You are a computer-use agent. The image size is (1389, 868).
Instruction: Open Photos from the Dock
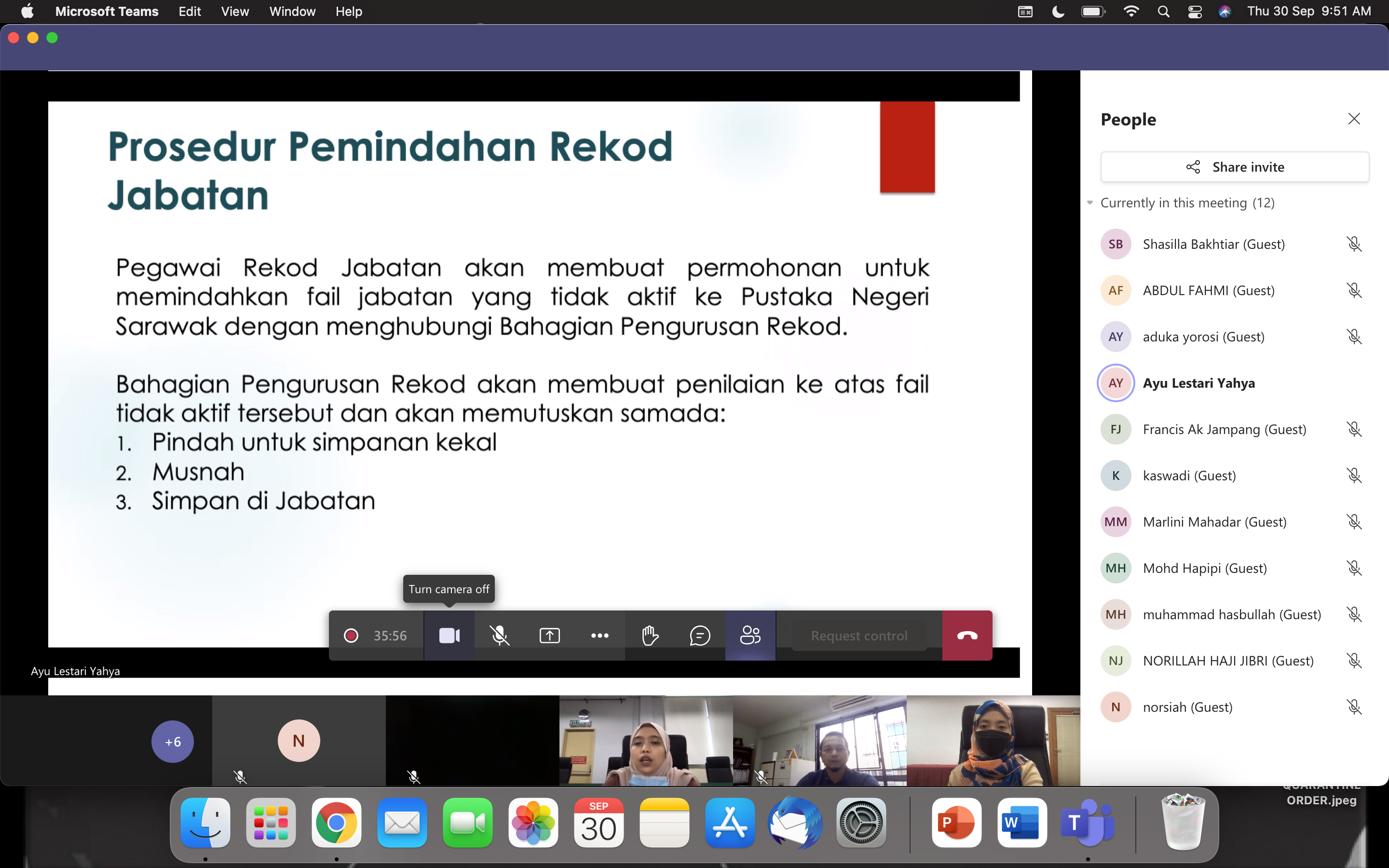(533, 823)
